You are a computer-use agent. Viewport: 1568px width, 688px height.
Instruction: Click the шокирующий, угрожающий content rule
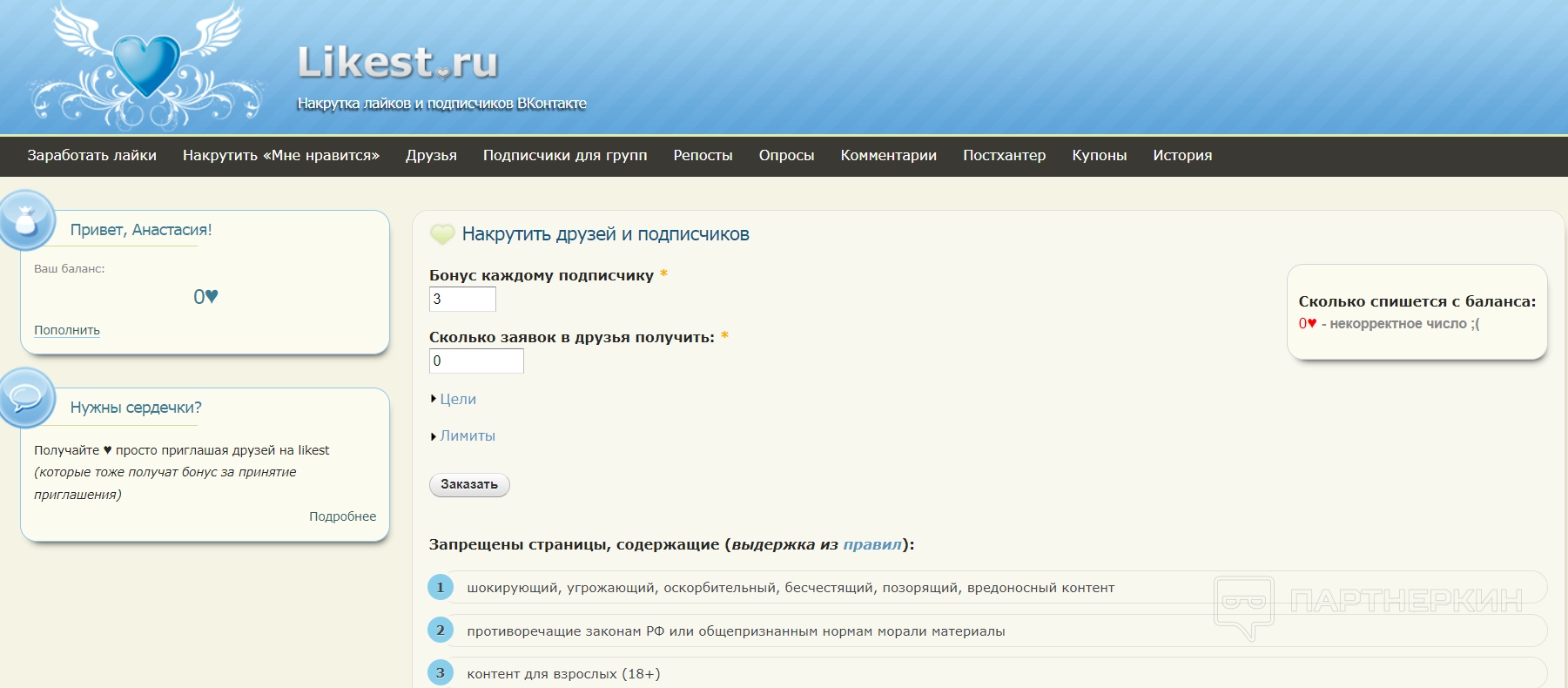pyautogui.click(x=791, y=588)
